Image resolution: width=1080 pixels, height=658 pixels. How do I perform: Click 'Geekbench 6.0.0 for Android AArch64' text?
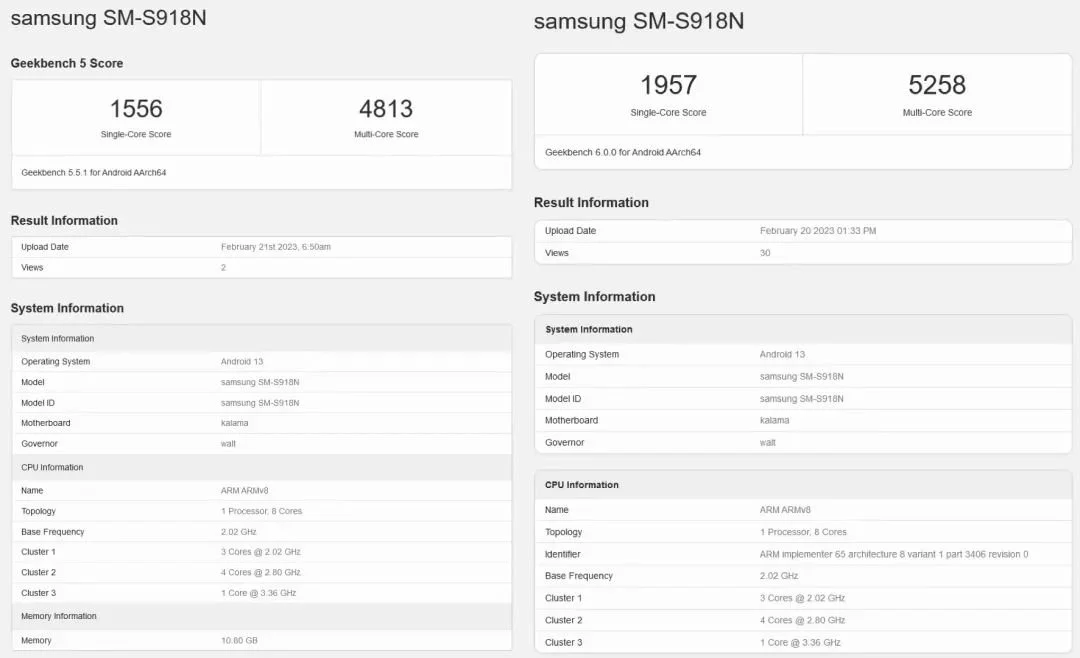[623, 152]
